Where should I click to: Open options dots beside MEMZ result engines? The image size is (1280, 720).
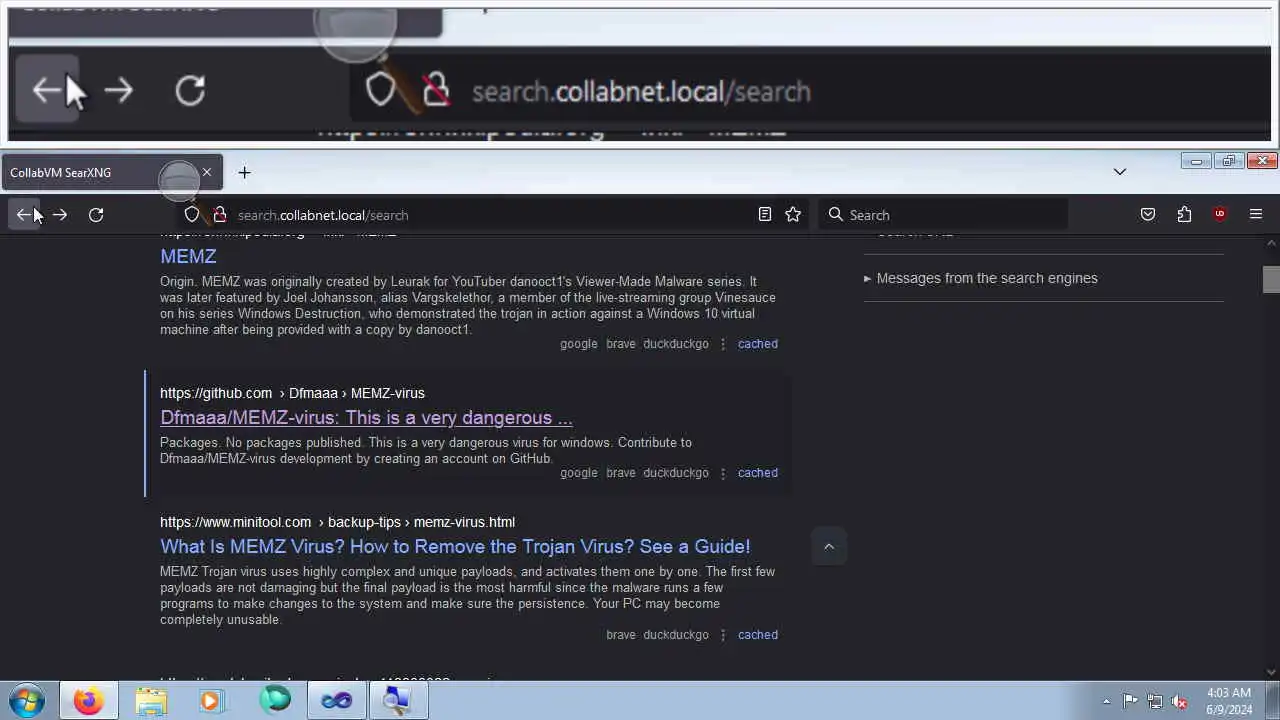(x=723, y=344)
